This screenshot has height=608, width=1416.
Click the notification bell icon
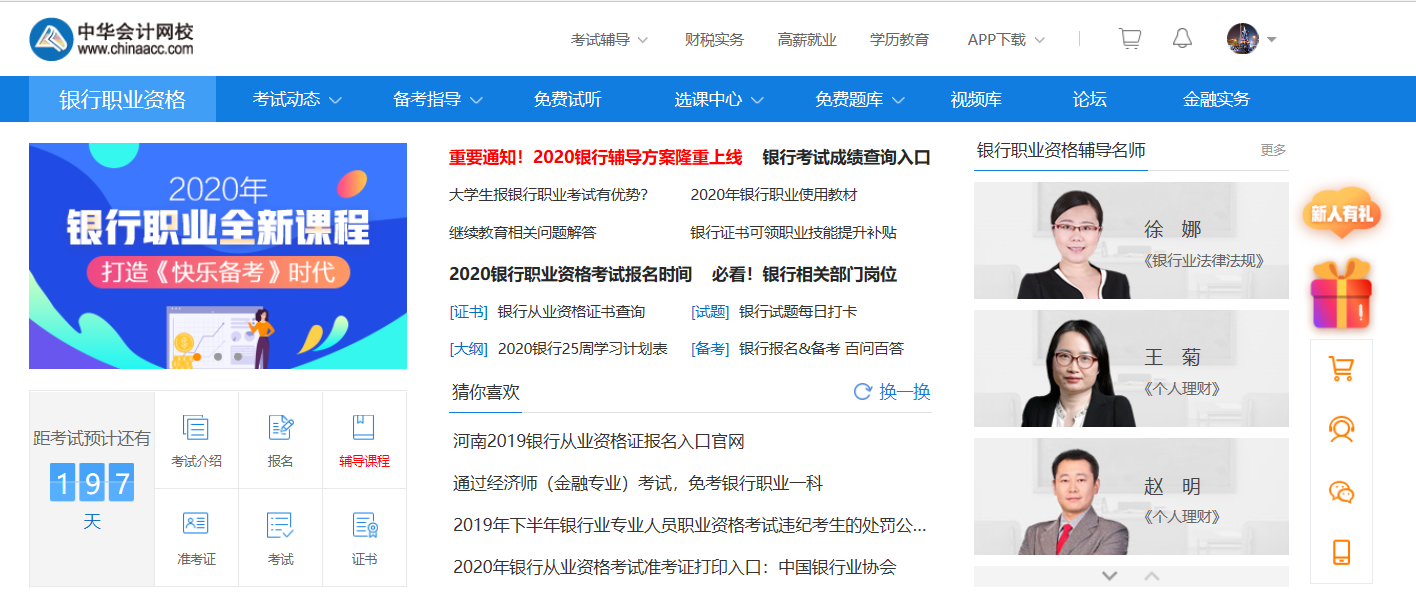pos(1182,39)
